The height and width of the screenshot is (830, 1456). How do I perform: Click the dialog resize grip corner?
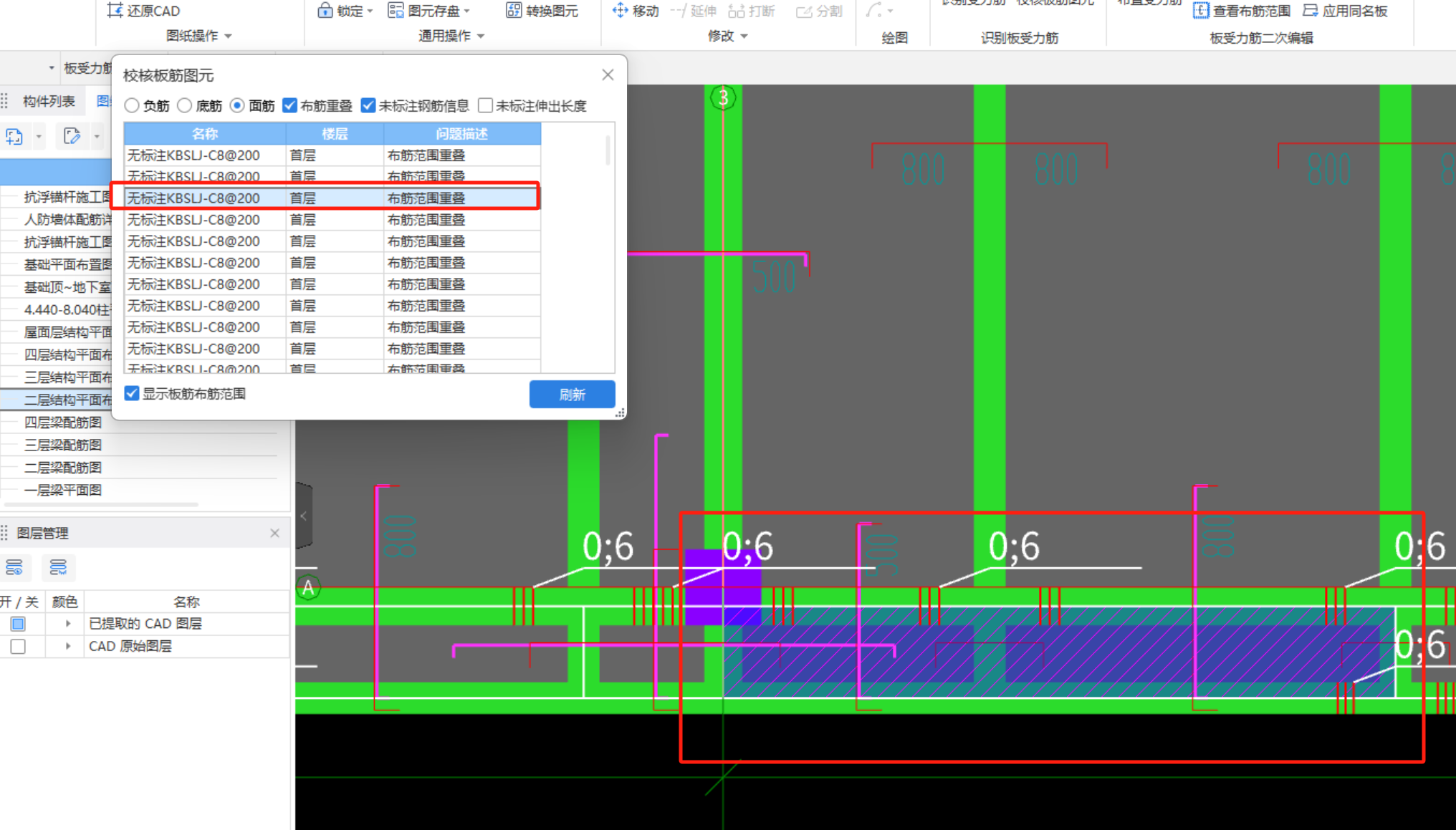click(621, 412)
